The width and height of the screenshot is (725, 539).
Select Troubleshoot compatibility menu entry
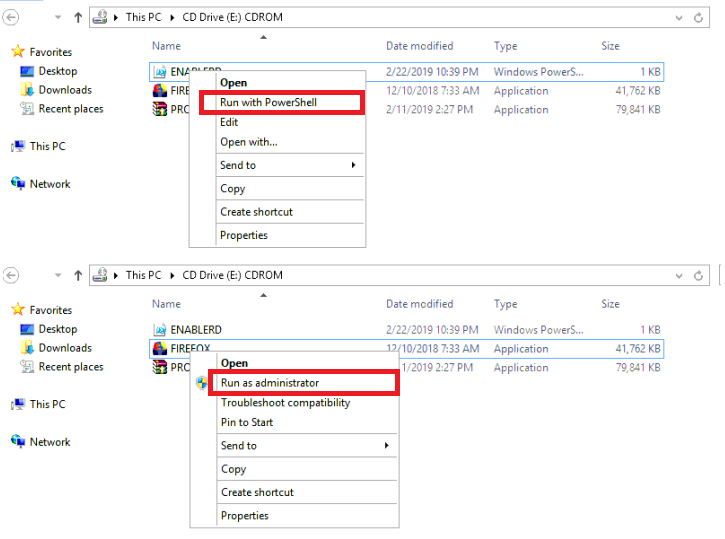[x=285, y=403]
